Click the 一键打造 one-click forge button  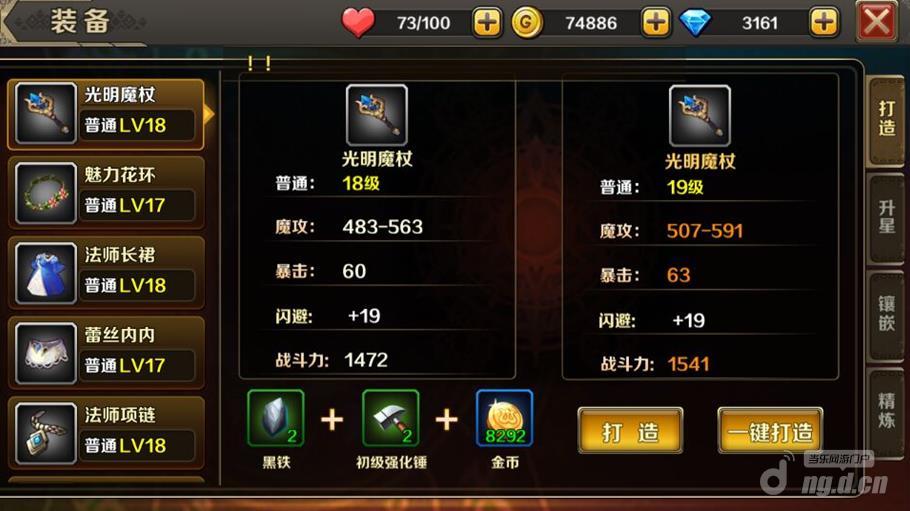click(x=770, y=431)
